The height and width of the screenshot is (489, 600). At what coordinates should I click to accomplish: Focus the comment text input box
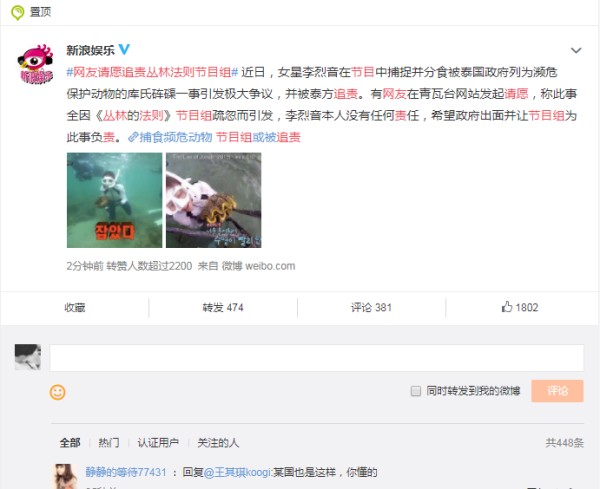tap(317, 357)
